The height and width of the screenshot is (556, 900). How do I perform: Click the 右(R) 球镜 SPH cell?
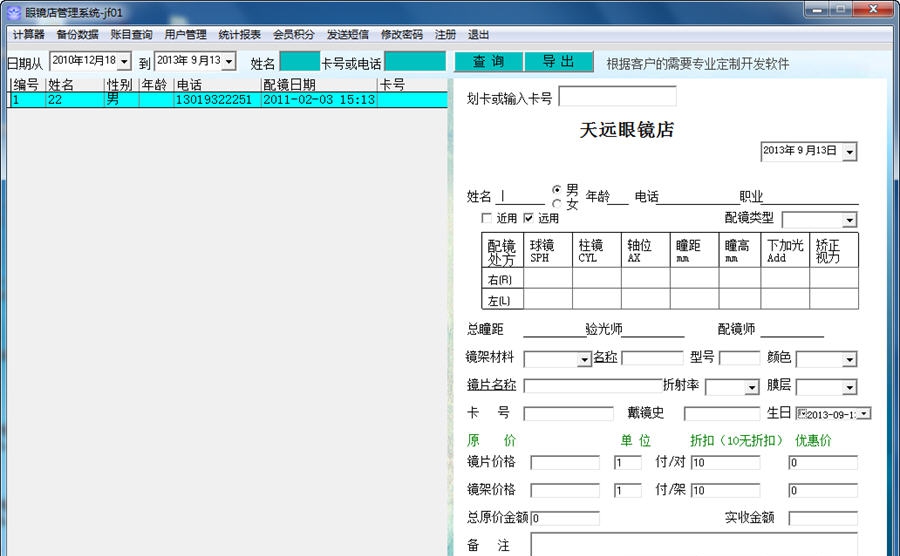548,278
